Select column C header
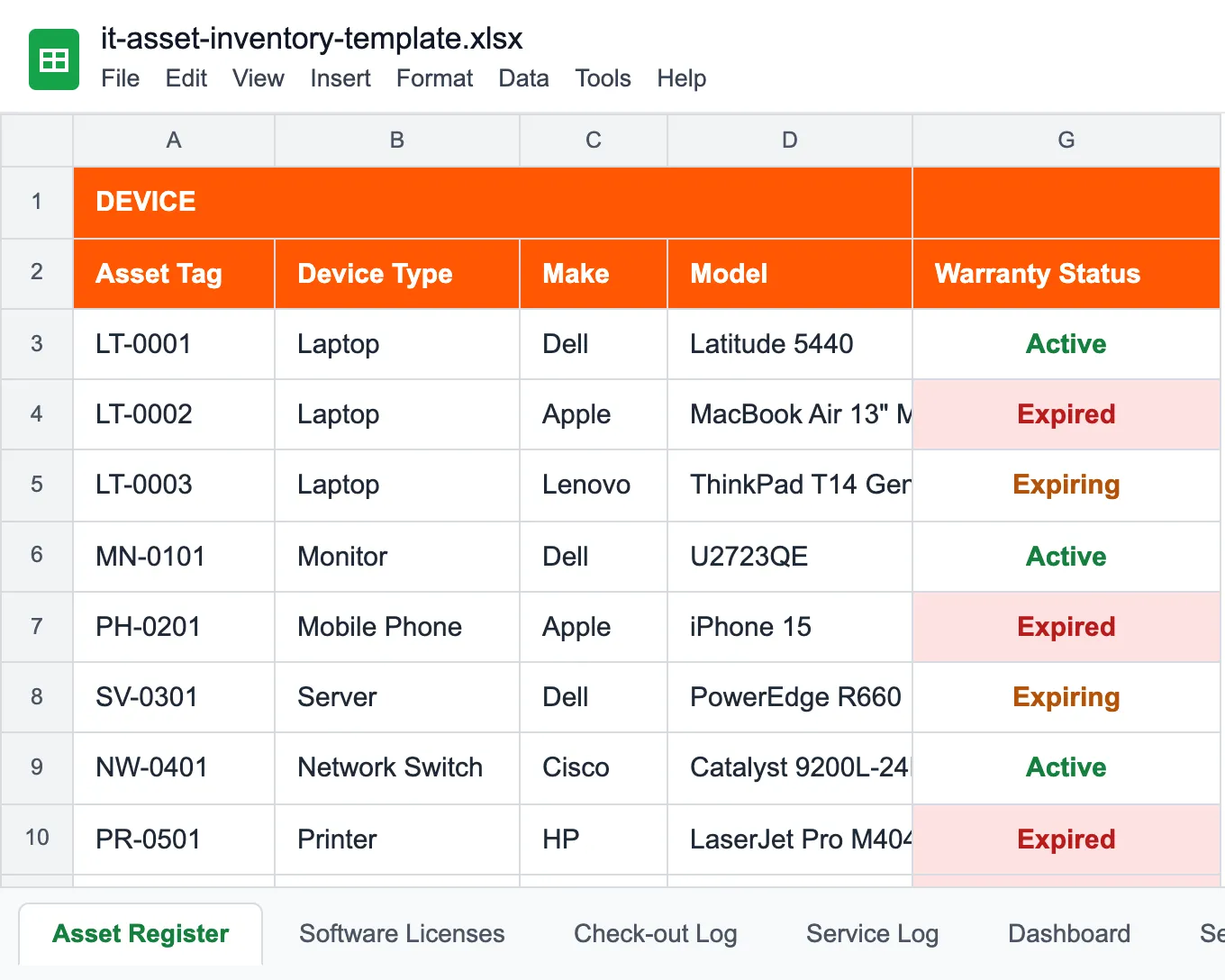 (594, 141)
